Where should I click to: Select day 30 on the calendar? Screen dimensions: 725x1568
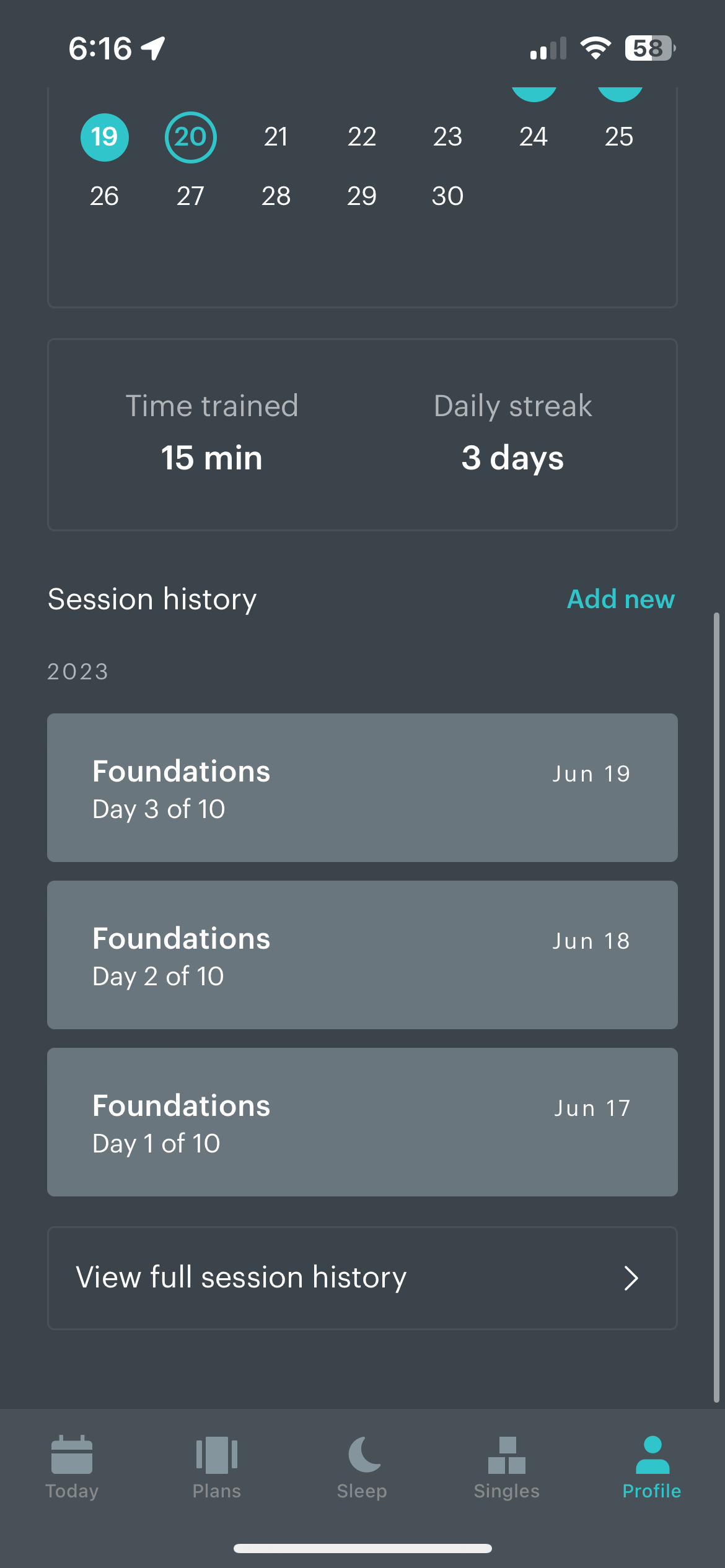click(x=447, y=196)
